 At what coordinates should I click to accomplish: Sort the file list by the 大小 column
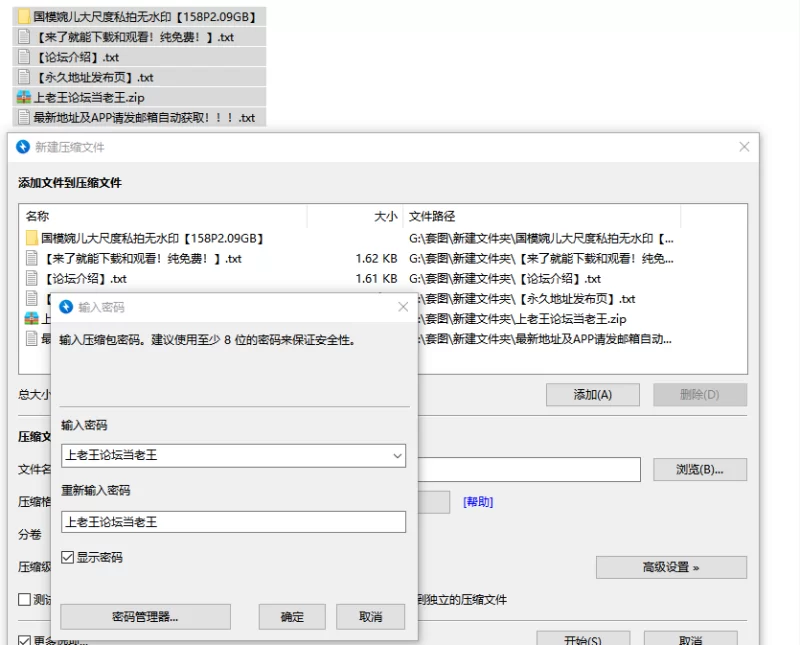[385, 216]
